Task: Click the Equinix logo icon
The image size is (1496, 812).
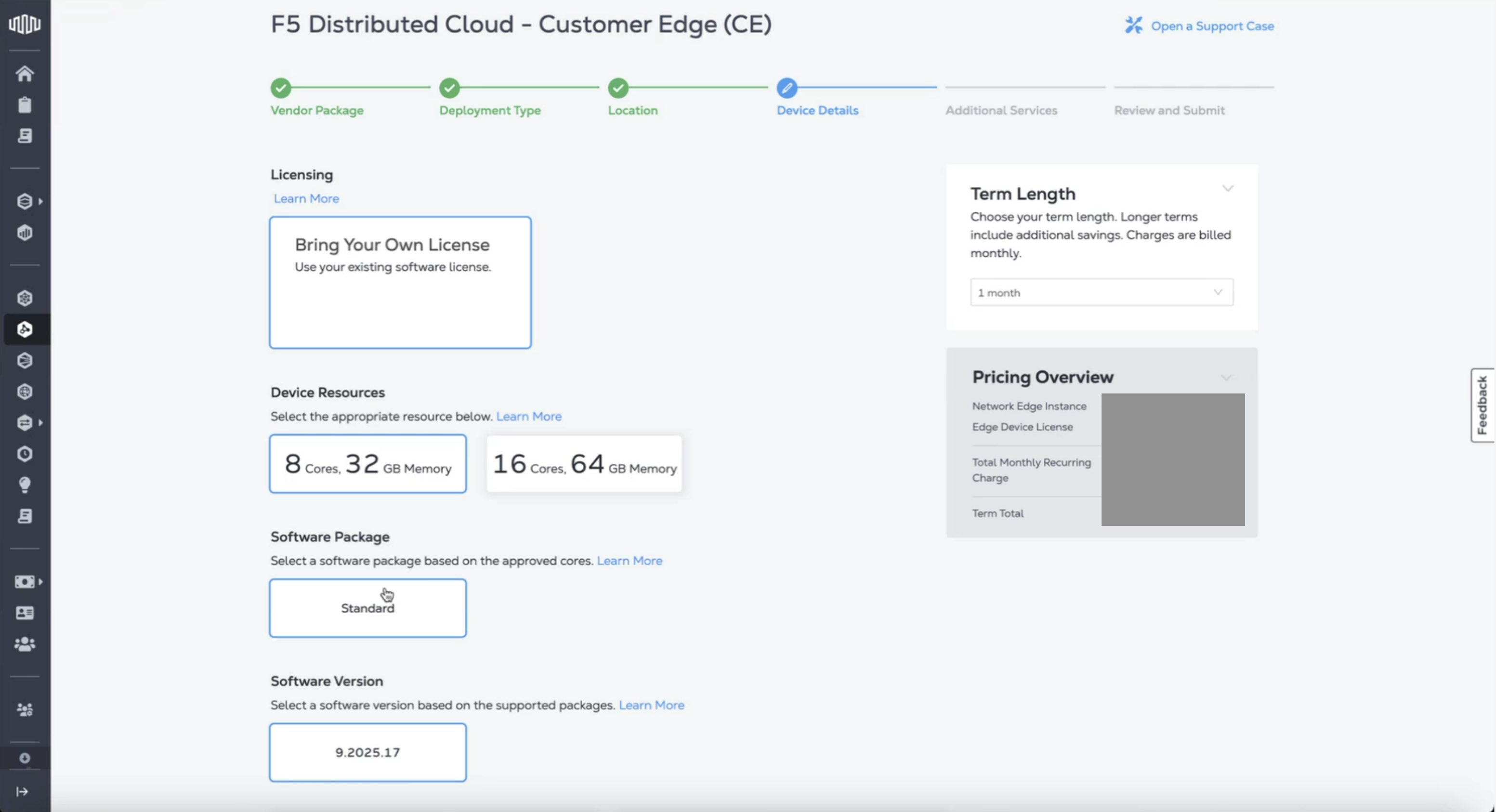Action: point(25,24)
